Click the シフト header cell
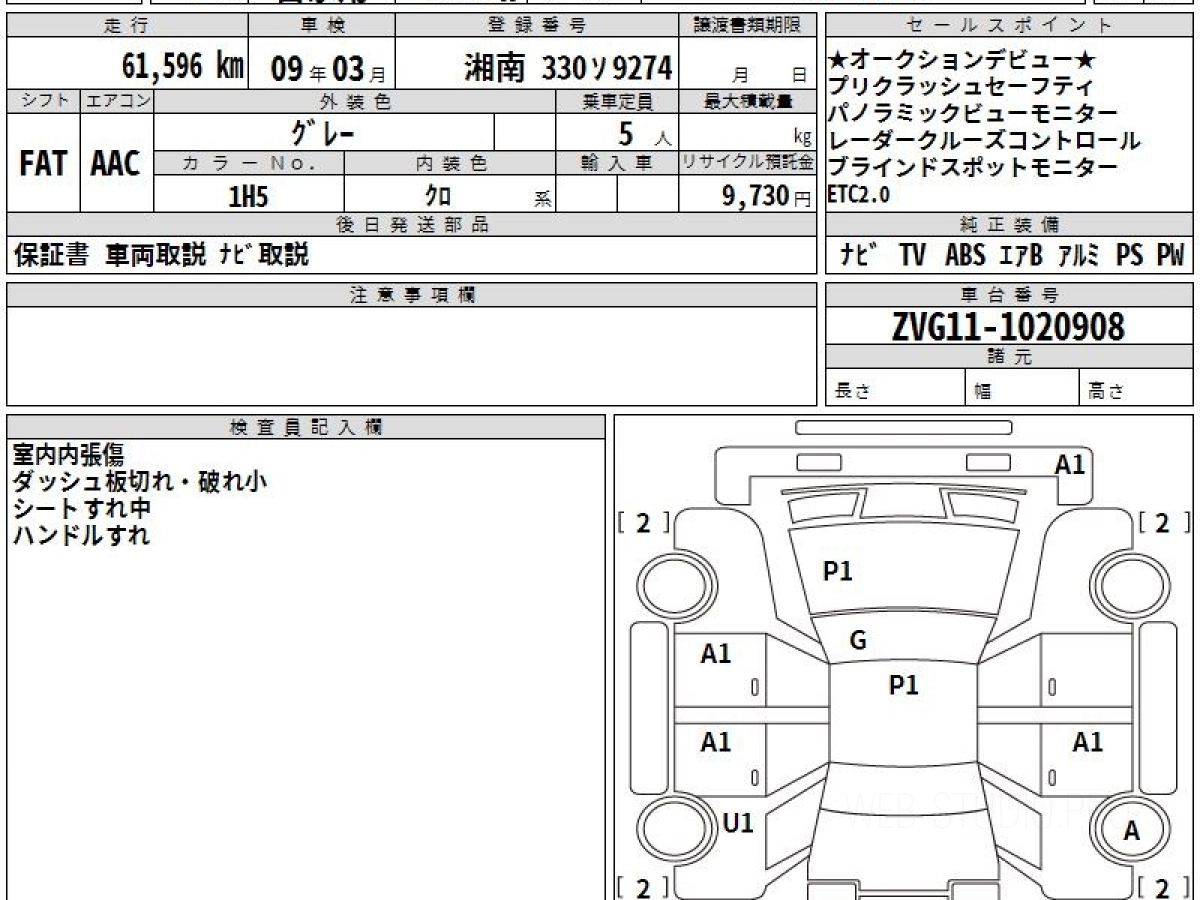The image size is (1200, 900). pos(43,101)
